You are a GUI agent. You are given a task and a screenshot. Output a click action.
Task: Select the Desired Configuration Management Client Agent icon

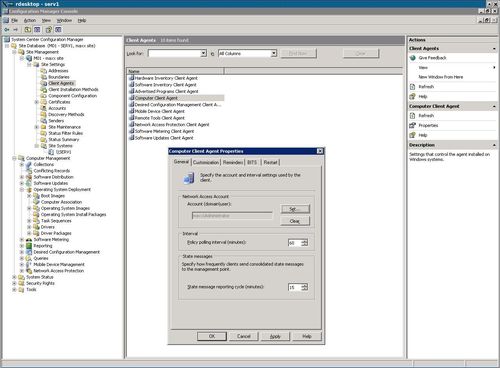(x=131, y=105)
